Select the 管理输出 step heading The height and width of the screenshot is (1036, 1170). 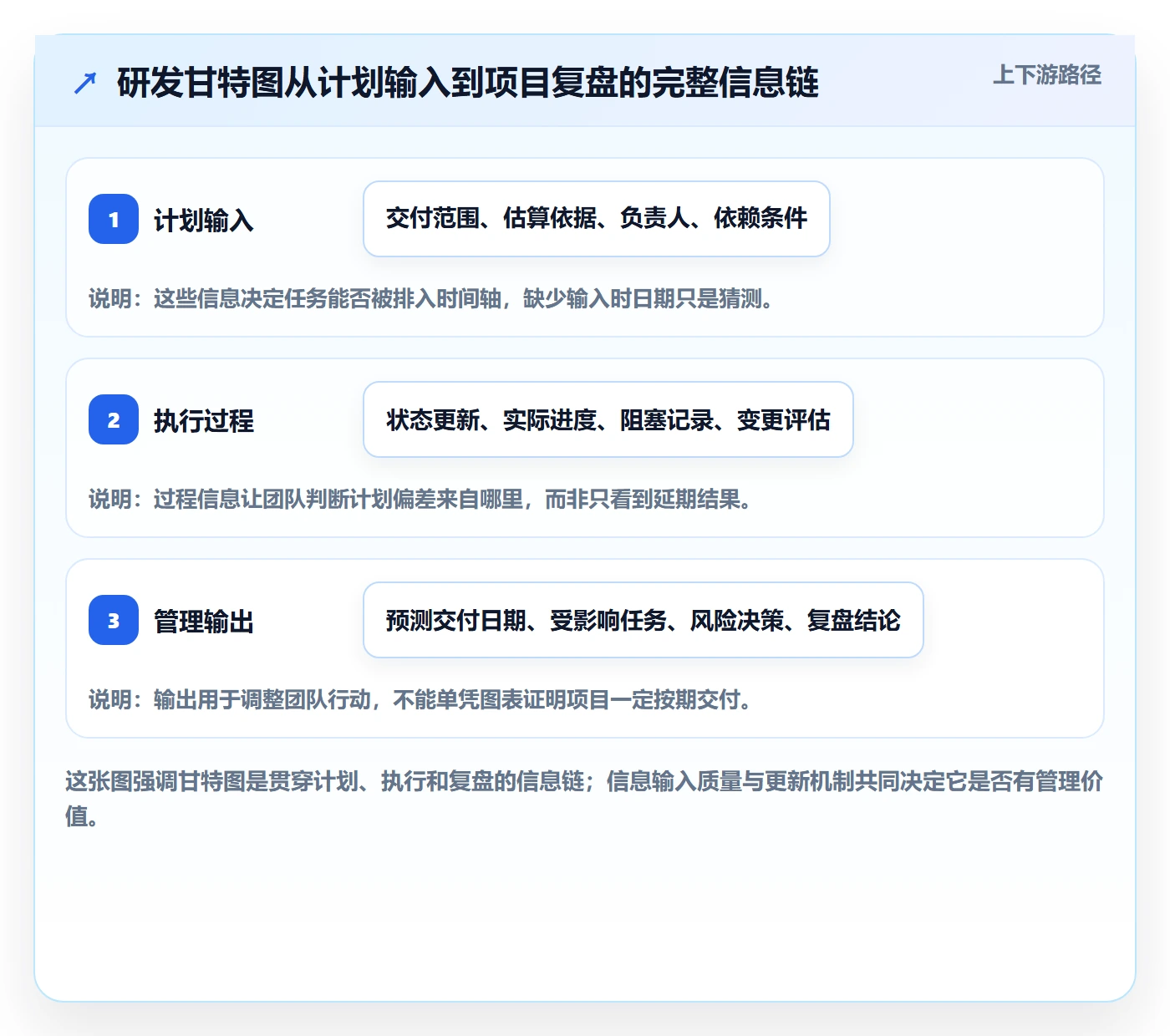click(x=204, y=621)
